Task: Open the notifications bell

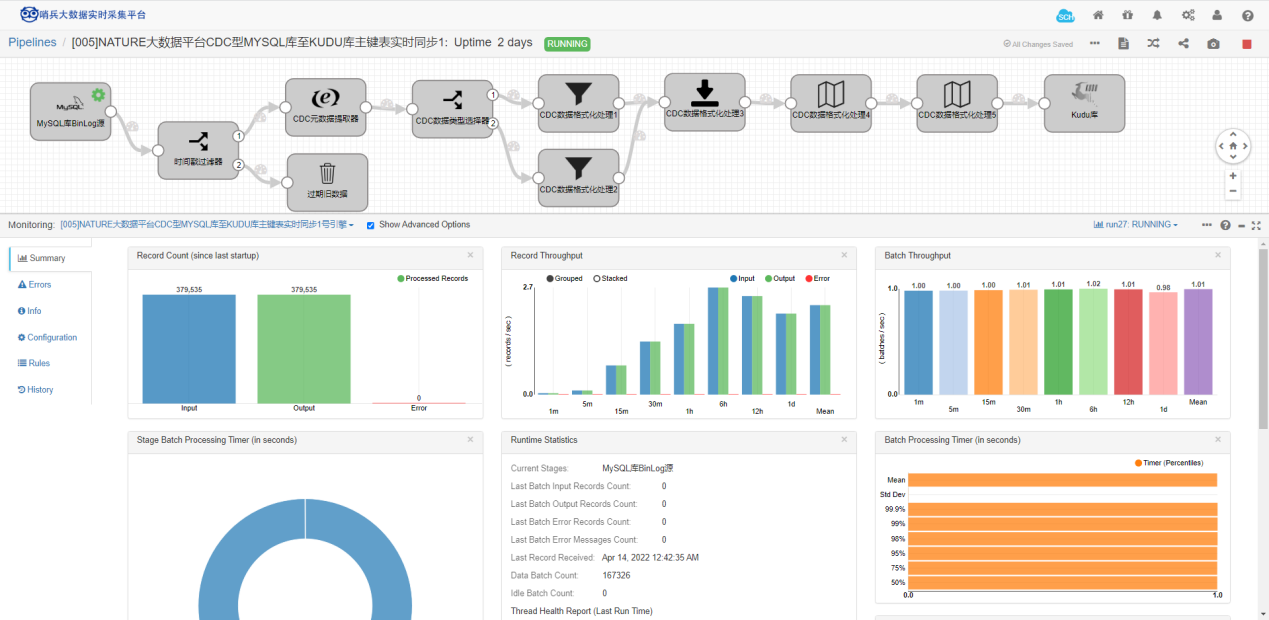Action: 1157,16
